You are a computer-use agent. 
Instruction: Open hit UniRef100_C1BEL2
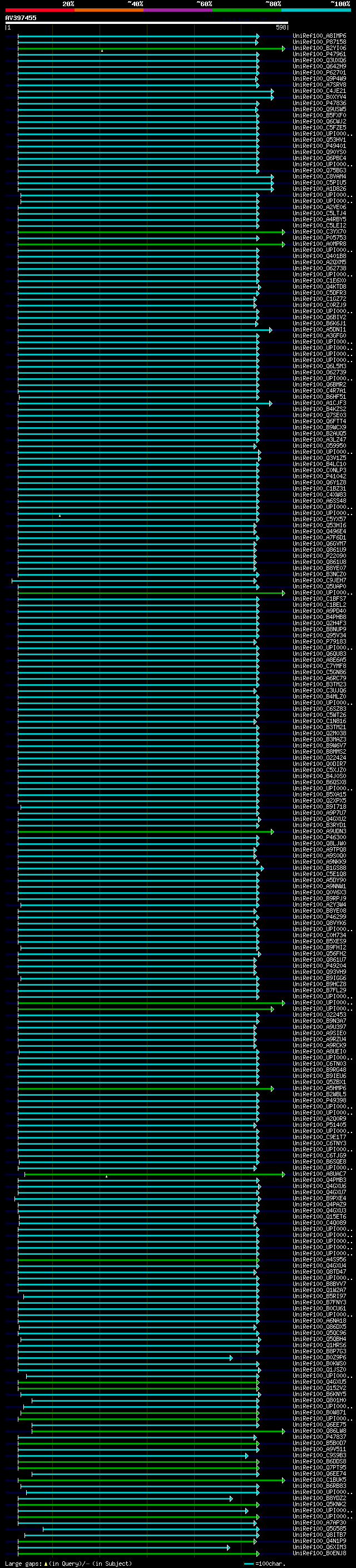(319, 605)
